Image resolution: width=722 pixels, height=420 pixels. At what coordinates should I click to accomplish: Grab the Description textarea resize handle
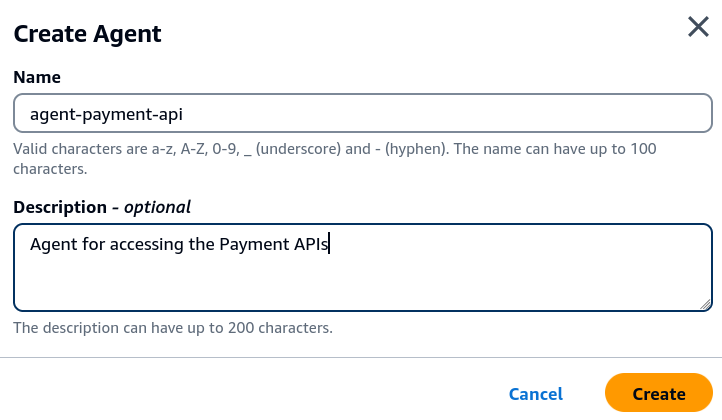point(705,304)
